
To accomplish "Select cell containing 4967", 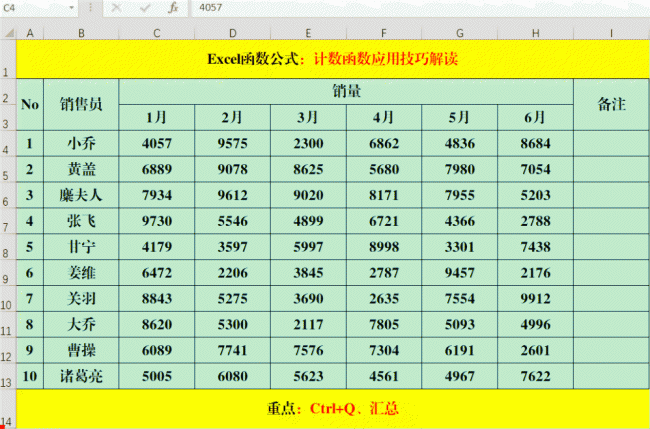I will coord(460,376).
